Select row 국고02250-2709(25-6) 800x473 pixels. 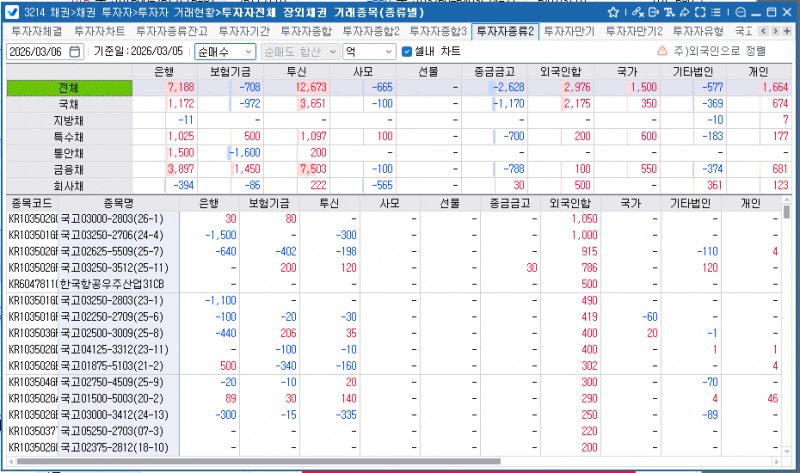point(393,317)
